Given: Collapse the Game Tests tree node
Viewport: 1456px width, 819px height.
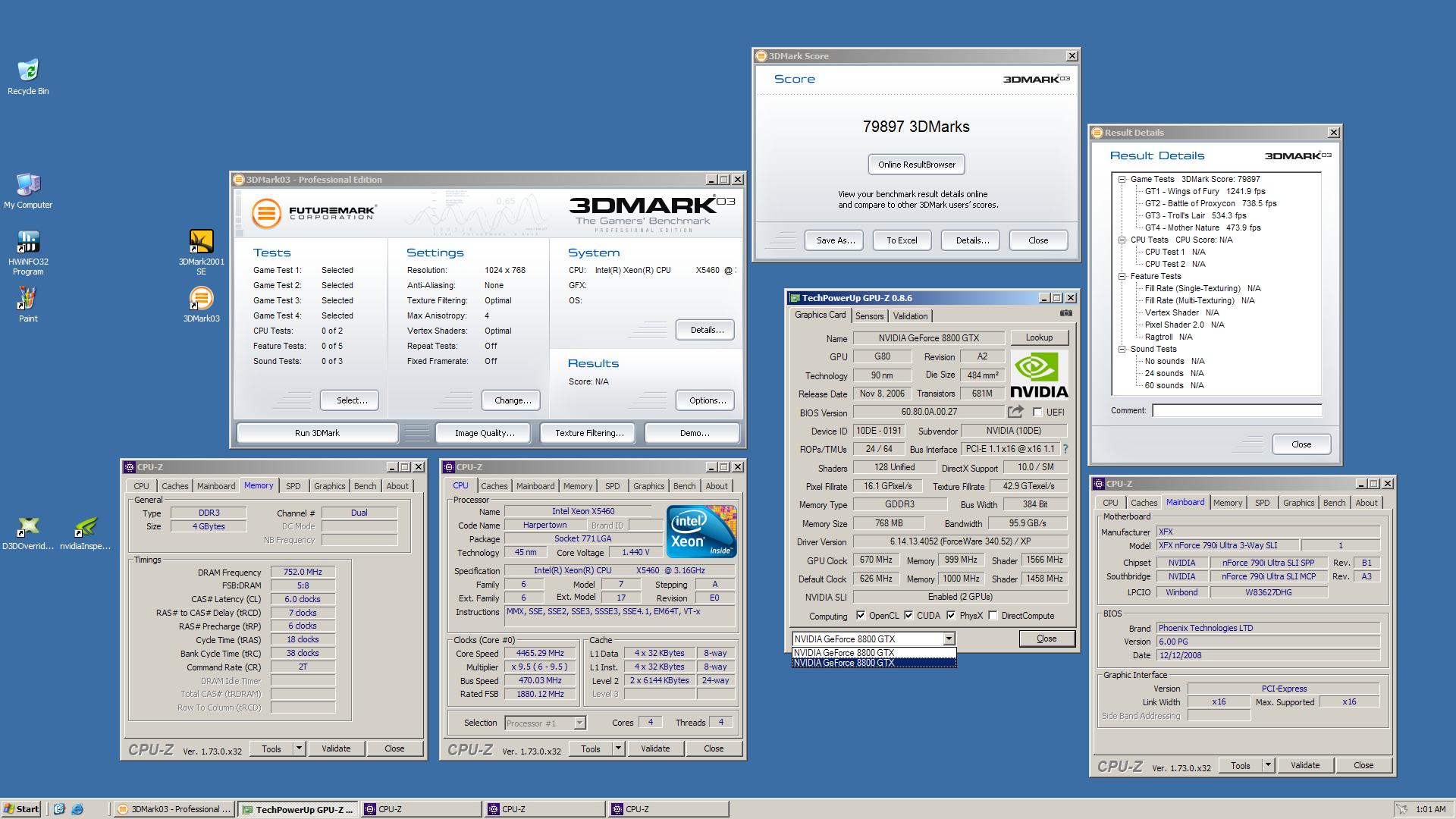Looking at the screenshot, I should tap(1122, 180).
